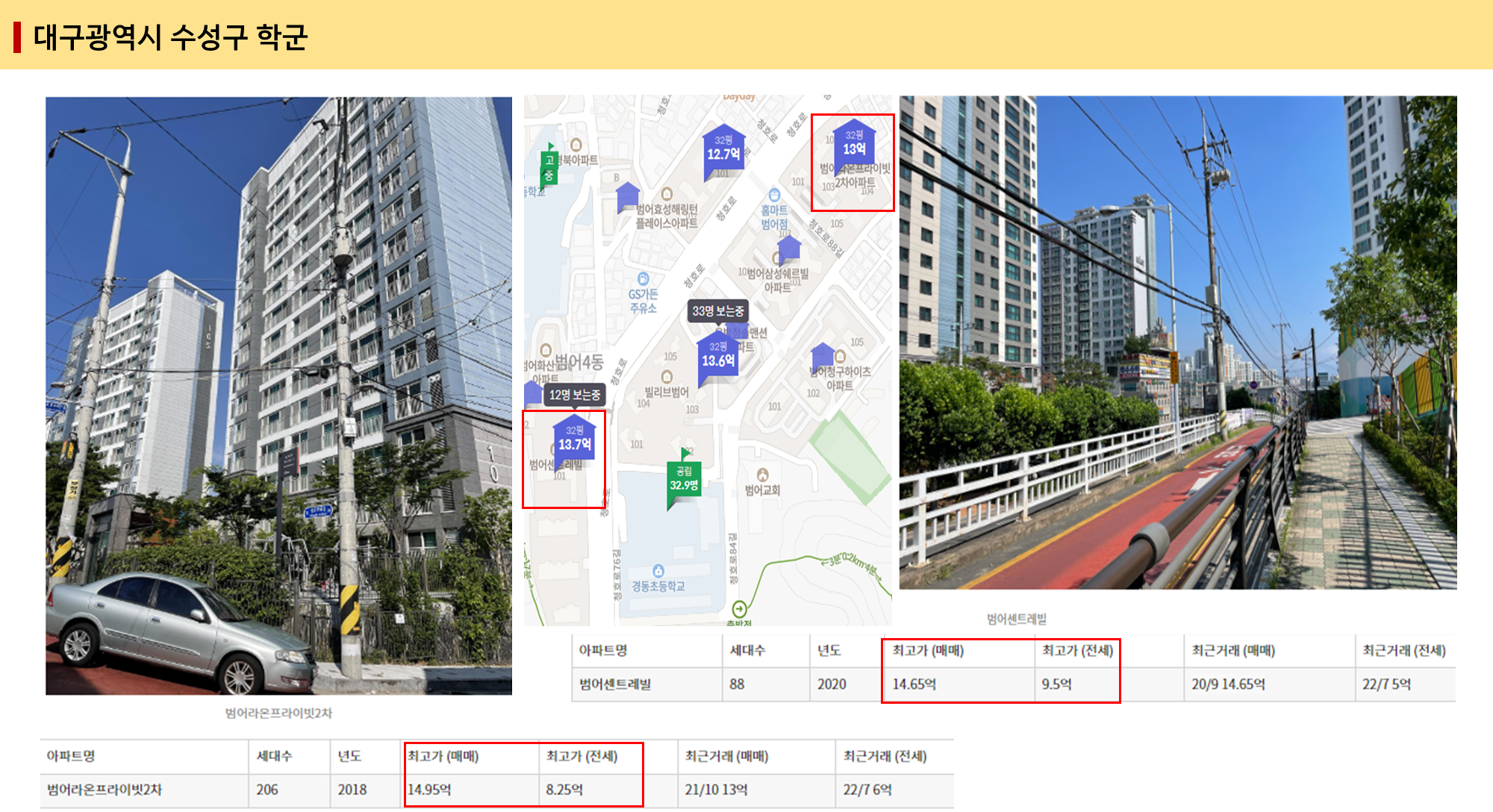This screenshot has height=812, width=1493.
Task: Click the green 고 중 school flag marker
Action: (x=549, y=166)
